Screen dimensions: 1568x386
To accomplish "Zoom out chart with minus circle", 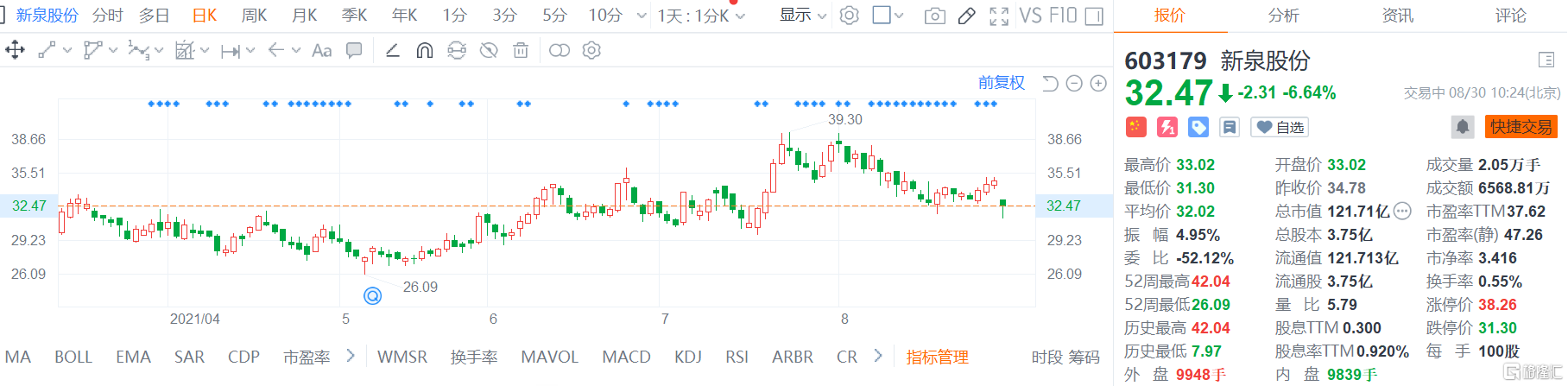I will click(x=1074, y=83).
